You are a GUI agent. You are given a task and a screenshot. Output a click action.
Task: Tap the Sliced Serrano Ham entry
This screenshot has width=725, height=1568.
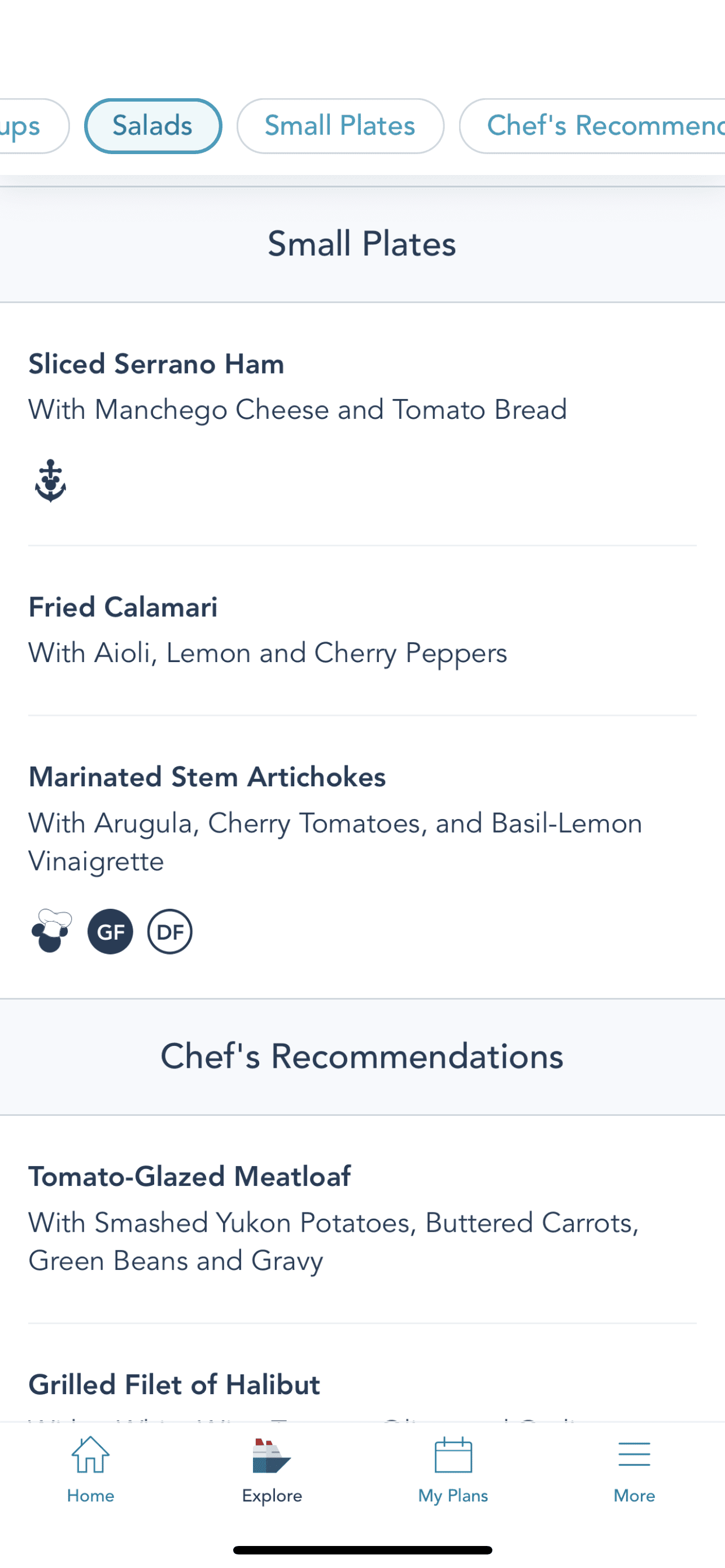pos(156,363)
